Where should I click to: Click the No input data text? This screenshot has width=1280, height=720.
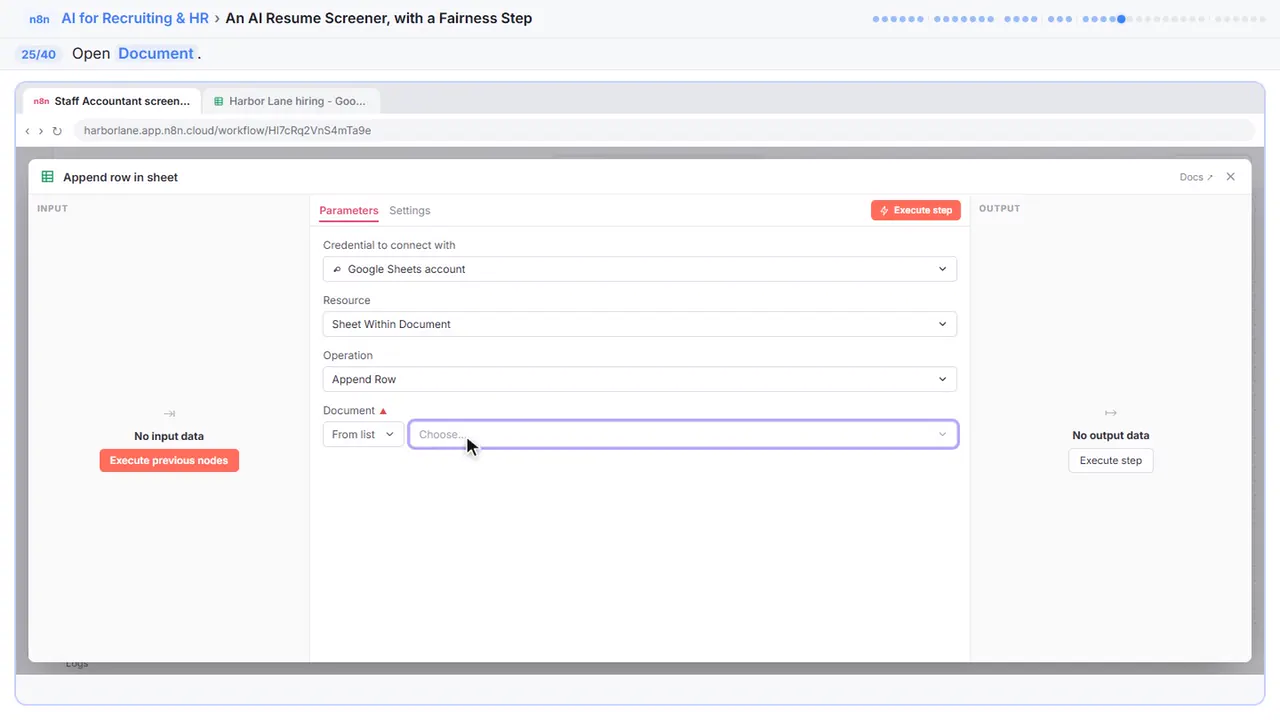click(169, 436)
